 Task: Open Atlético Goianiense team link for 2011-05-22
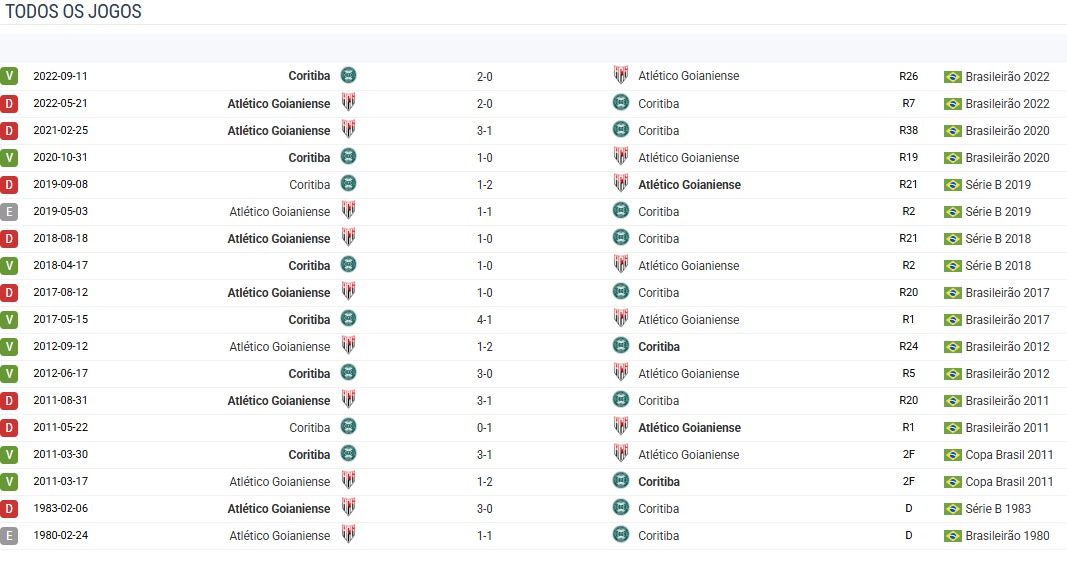pos(689,428)
